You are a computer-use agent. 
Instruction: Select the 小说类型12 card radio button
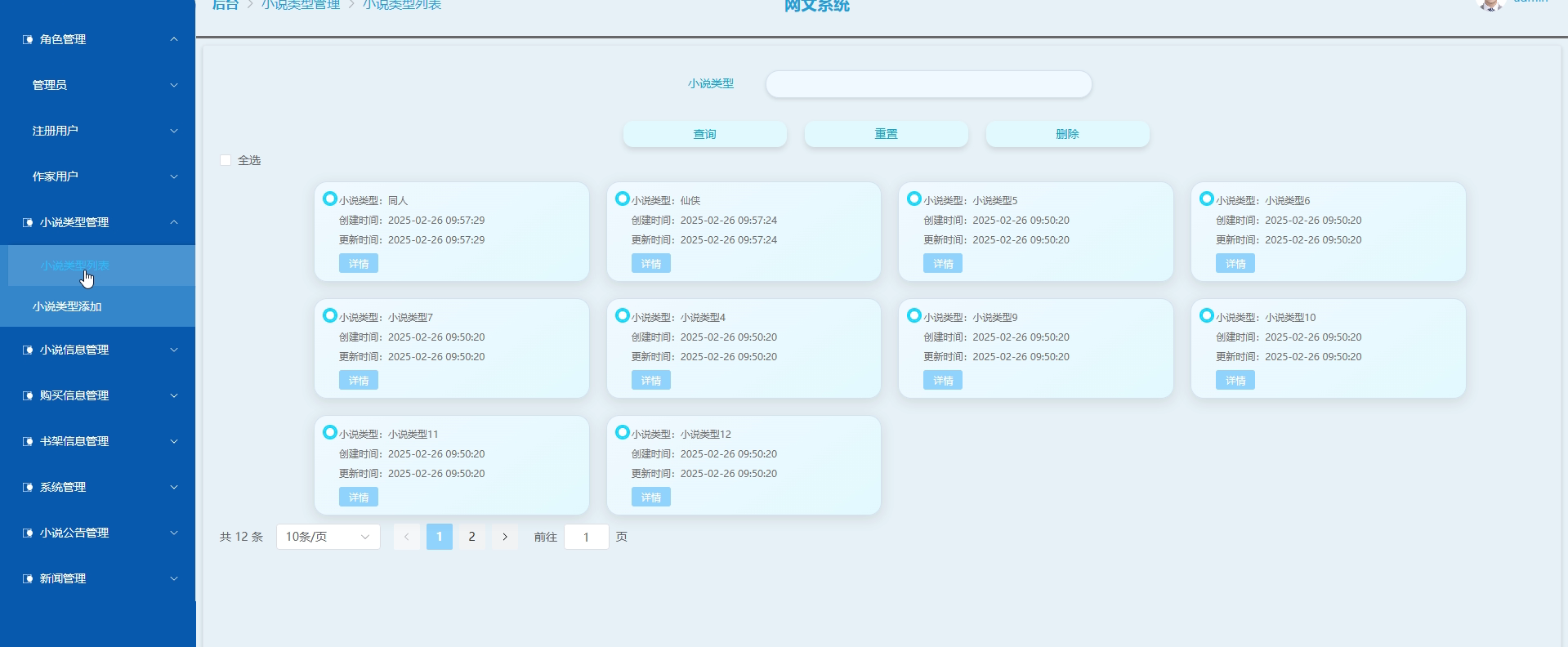[x=623, y=432]
